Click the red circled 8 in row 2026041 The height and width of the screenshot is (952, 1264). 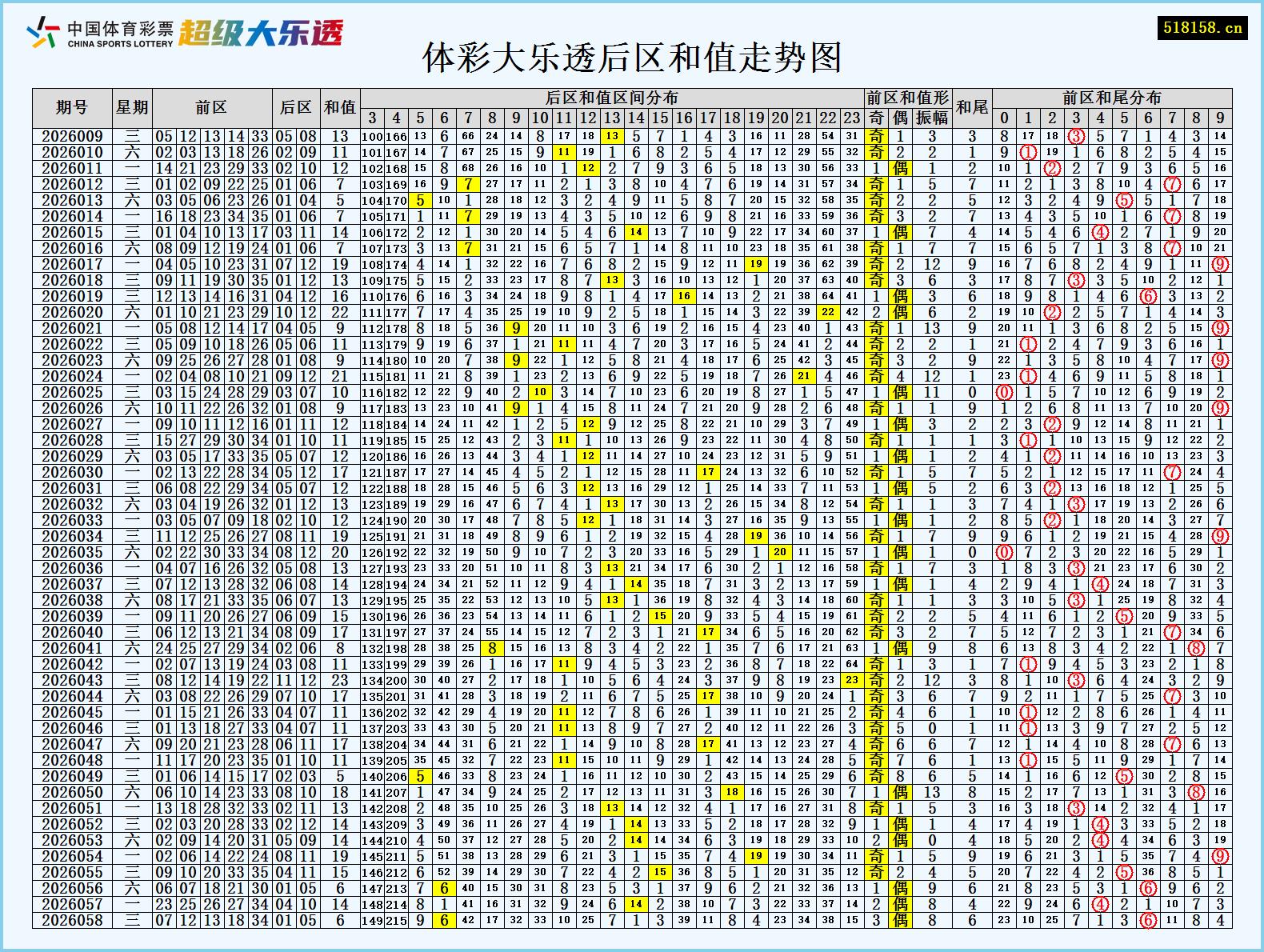pyautogui.click(x=1196, y=648)
